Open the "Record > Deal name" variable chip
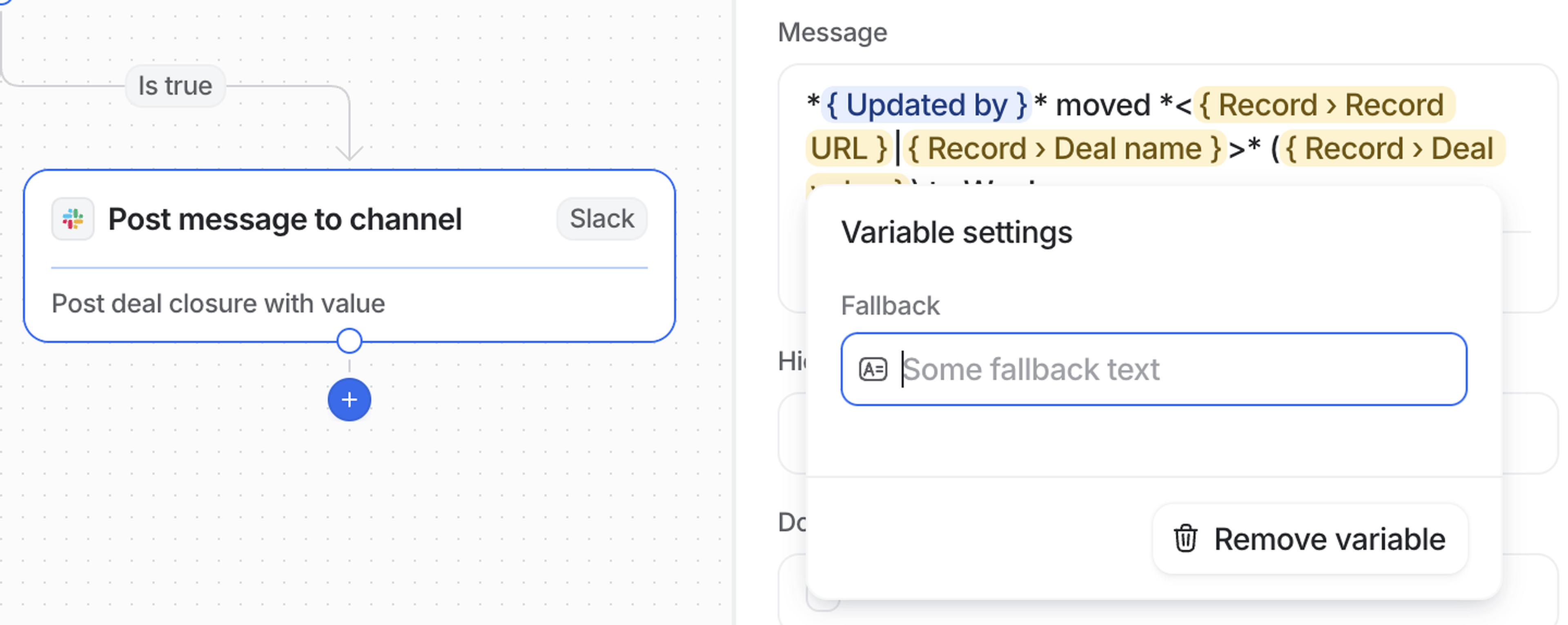This screenshot has width=1568, height=625. (1064, 149)
